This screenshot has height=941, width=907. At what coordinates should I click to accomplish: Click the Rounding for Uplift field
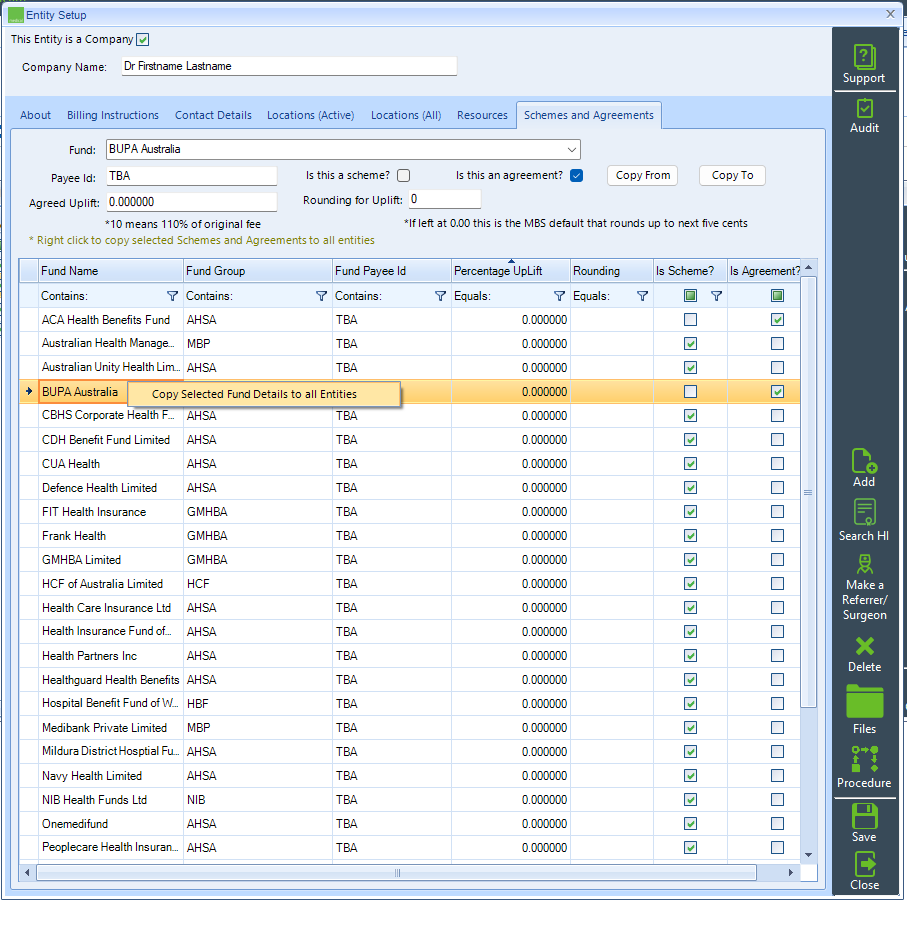(445, 199)
